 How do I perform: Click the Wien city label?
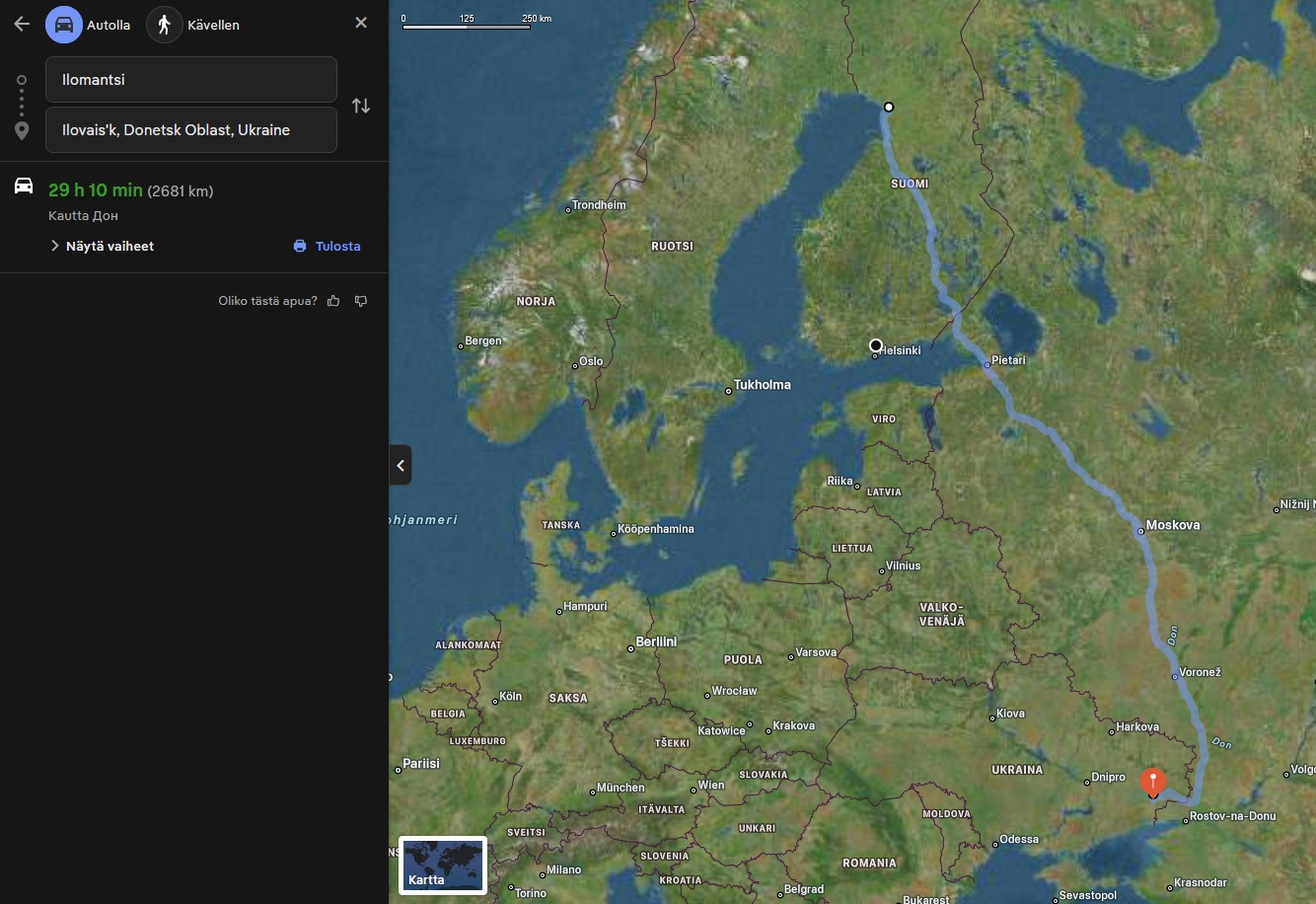711,786
